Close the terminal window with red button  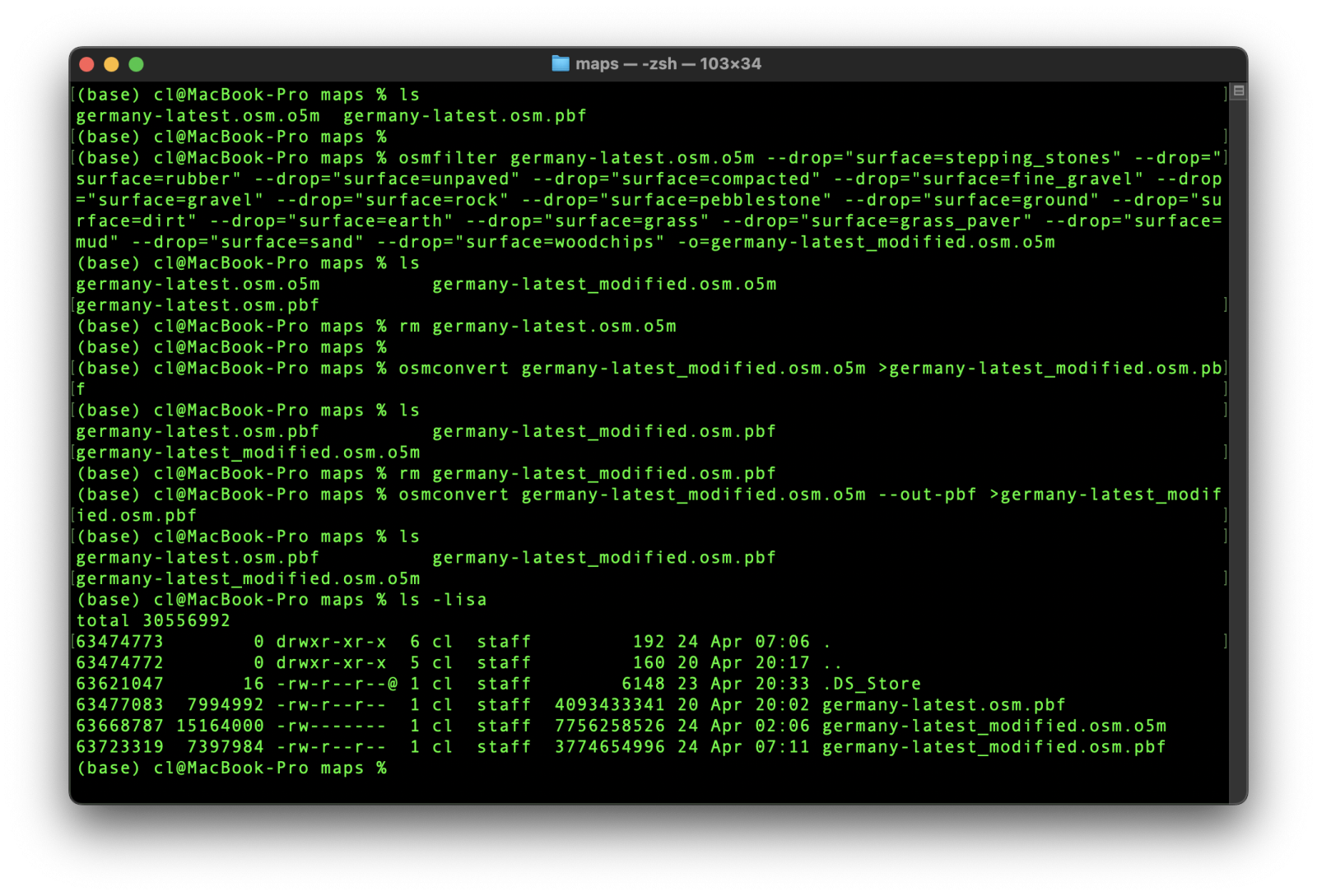(86, 64)
